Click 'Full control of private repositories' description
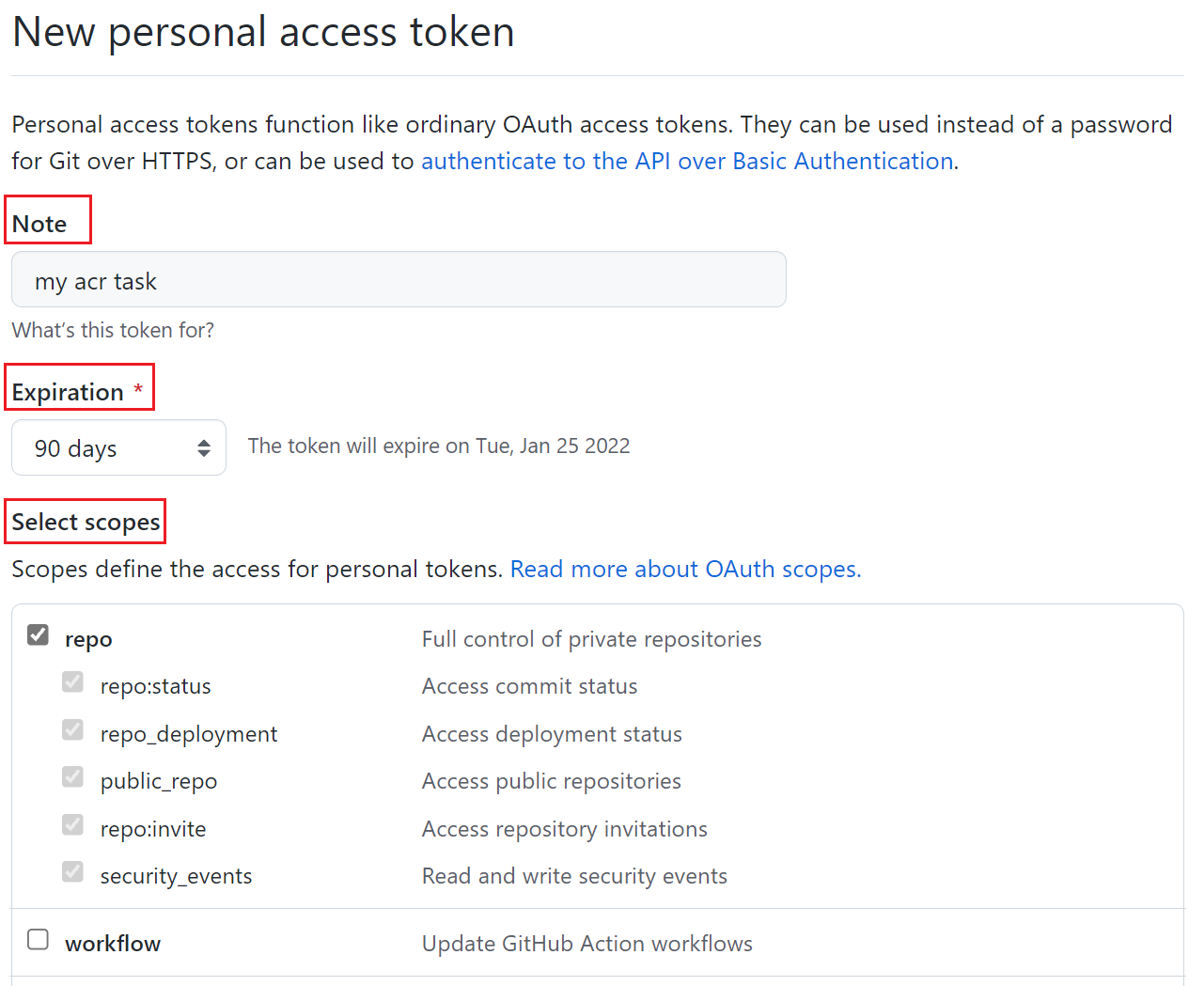 pos(591,640)
